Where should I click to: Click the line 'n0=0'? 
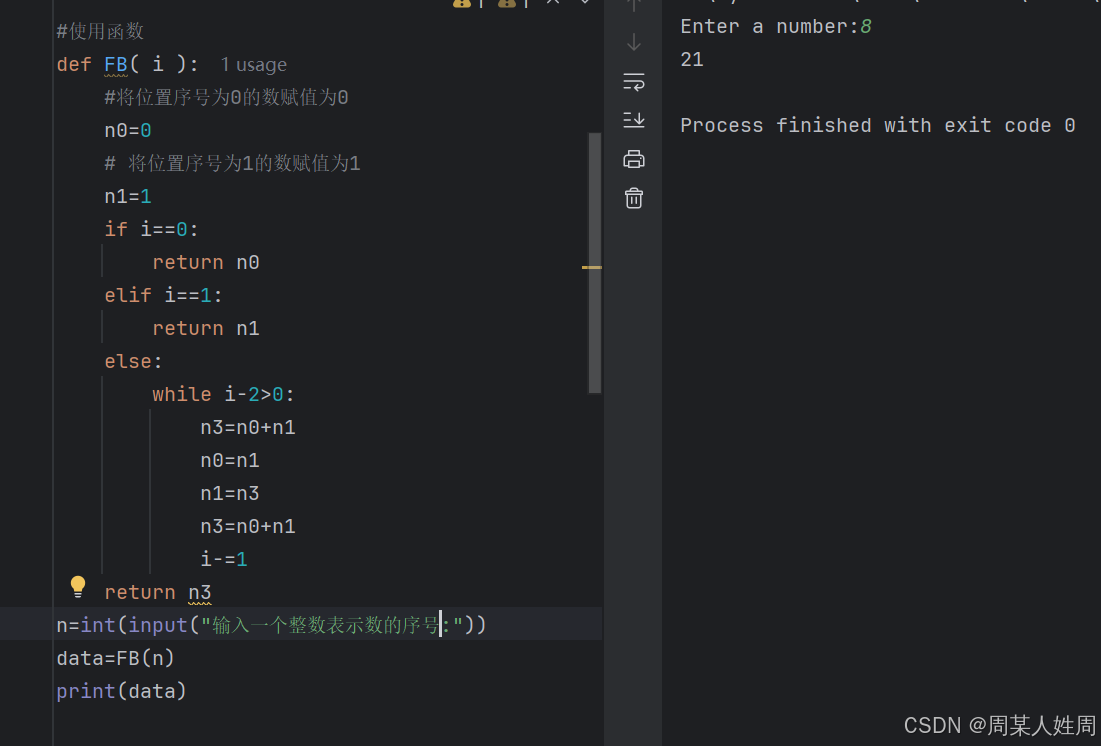[x=128, y=131]
